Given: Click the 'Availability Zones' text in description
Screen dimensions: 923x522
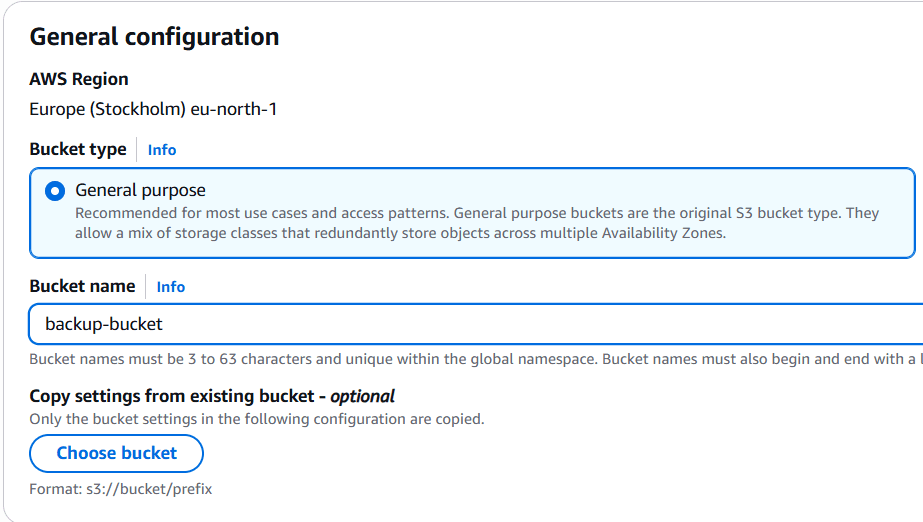Looking at the screenshot, I should click(660, 232).
